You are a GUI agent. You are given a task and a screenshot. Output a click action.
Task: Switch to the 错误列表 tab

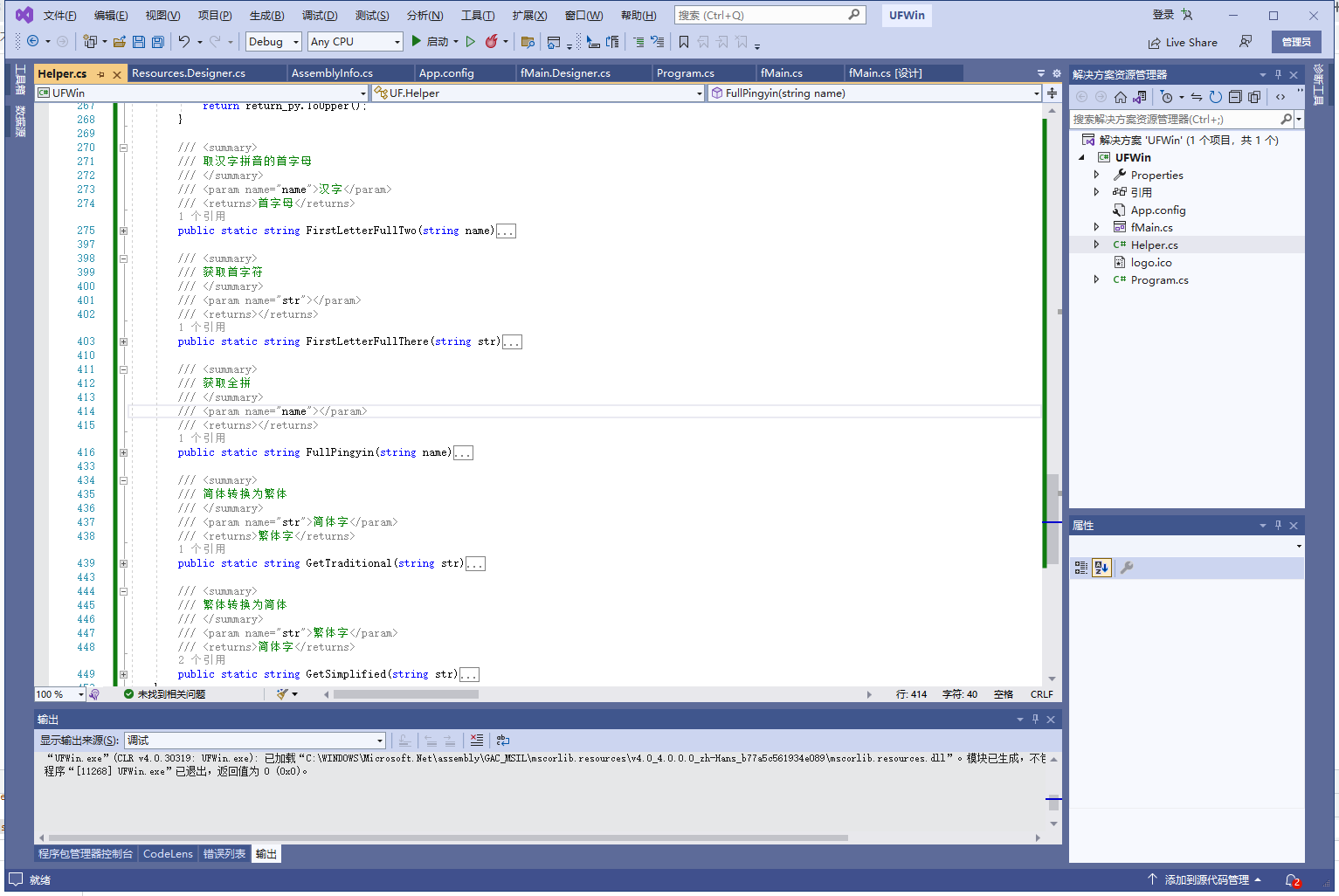coord(224,853)
